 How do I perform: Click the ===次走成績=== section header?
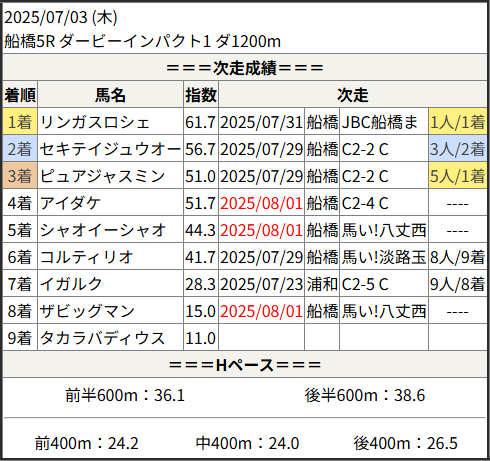[x=245, y=68]
